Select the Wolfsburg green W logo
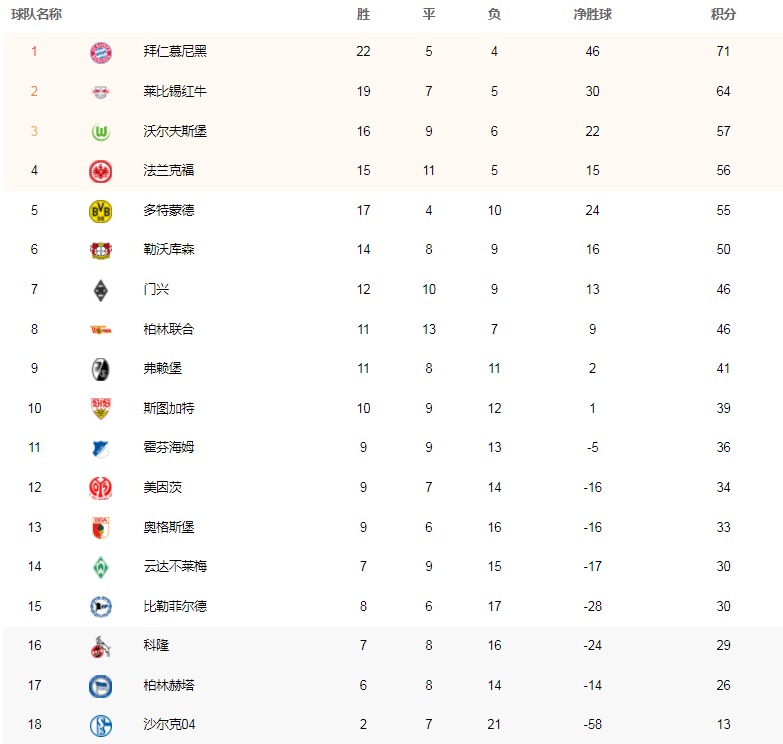Image resolution: width=783 pixels, height=744 pixels. coord(100,132)
